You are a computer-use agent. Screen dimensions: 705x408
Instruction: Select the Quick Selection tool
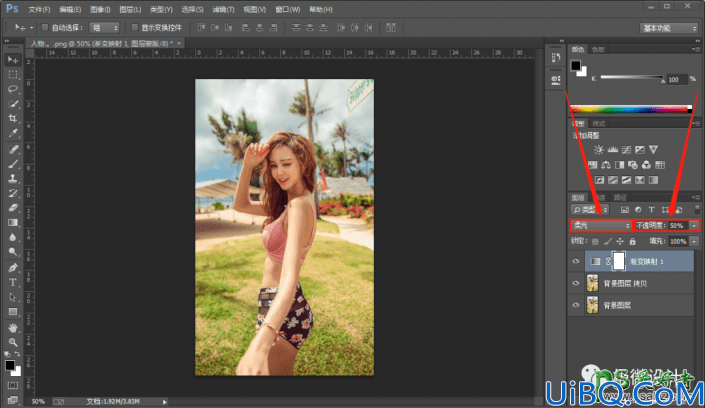(13, 104)
